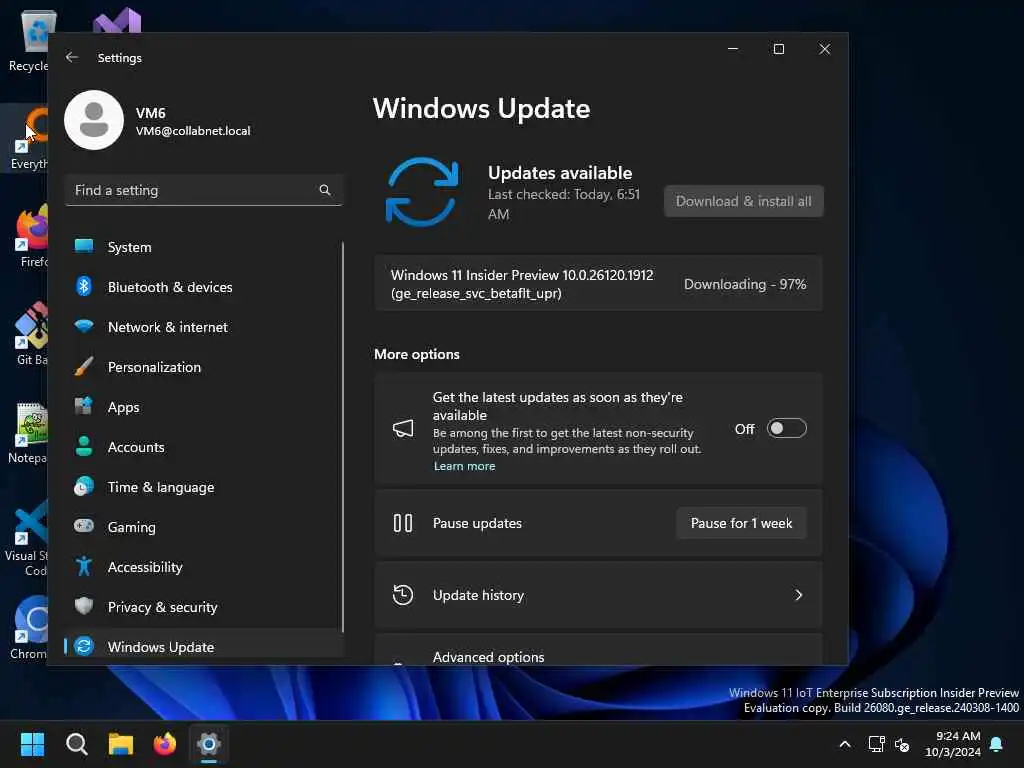Open File Explorer from the taskbar
Viewport: 1024px width, 768px height.
[x=121, y=744]
